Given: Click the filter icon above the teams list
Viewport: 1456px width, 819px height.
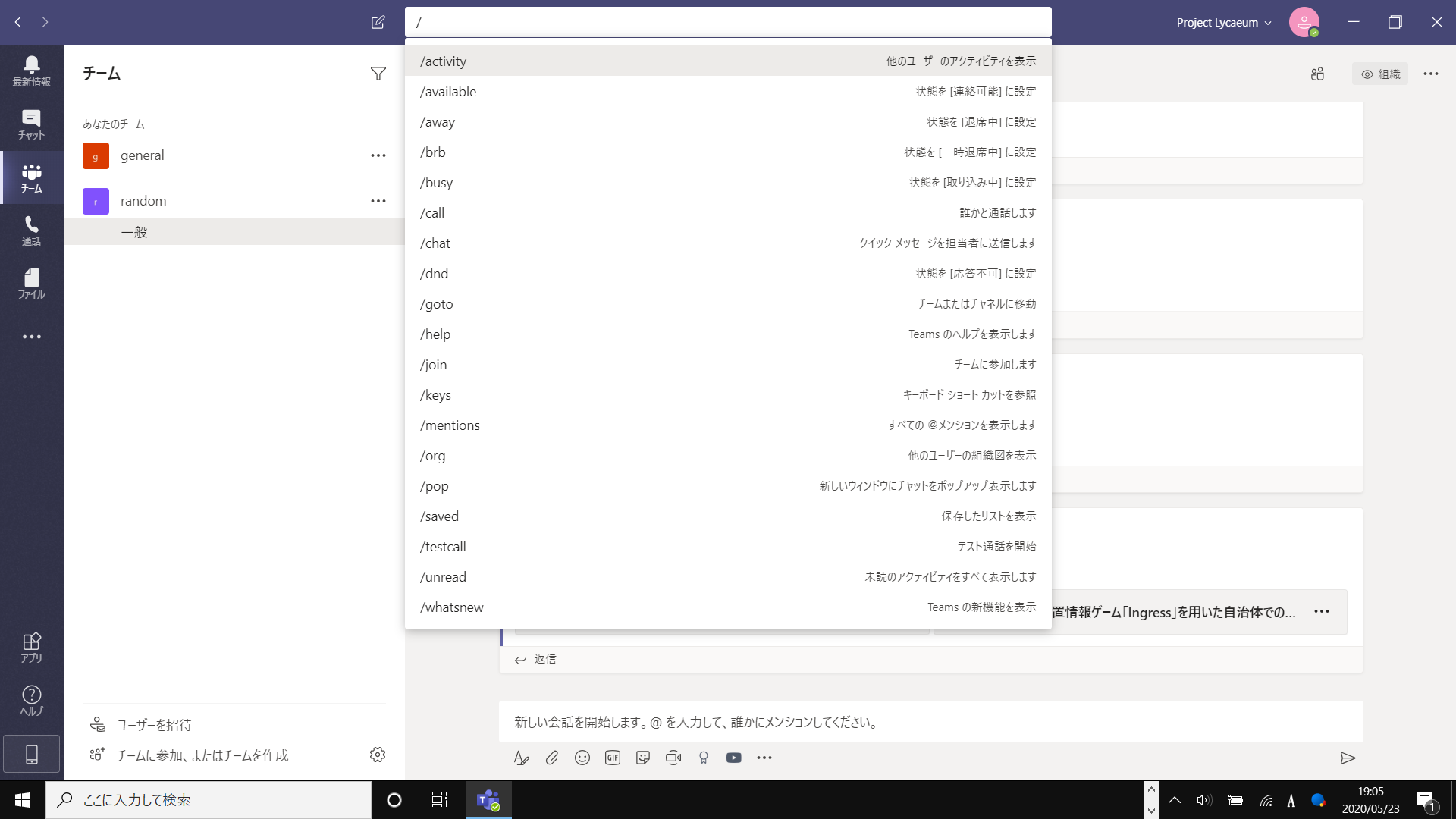Looking at the screenshot, I should point(378,73).
